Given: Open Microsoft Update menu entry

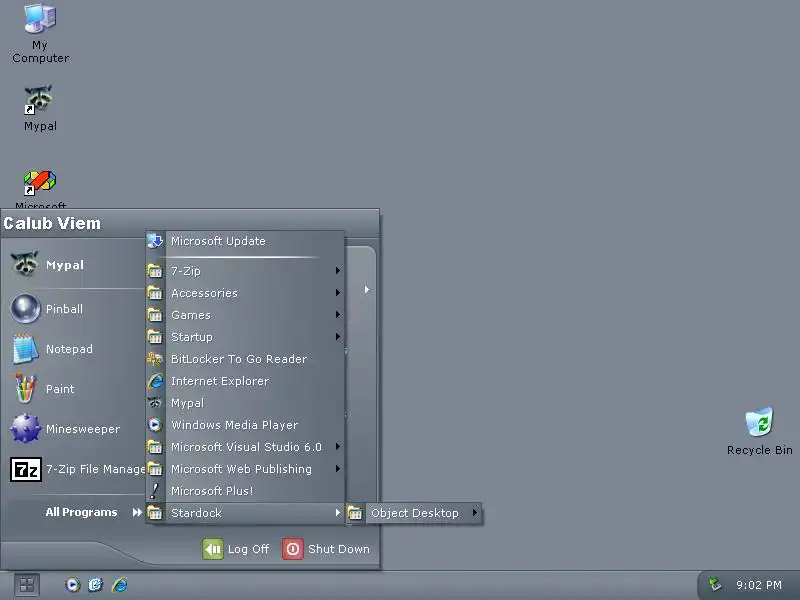Looking at the screenshot, I should click(245, 241).
